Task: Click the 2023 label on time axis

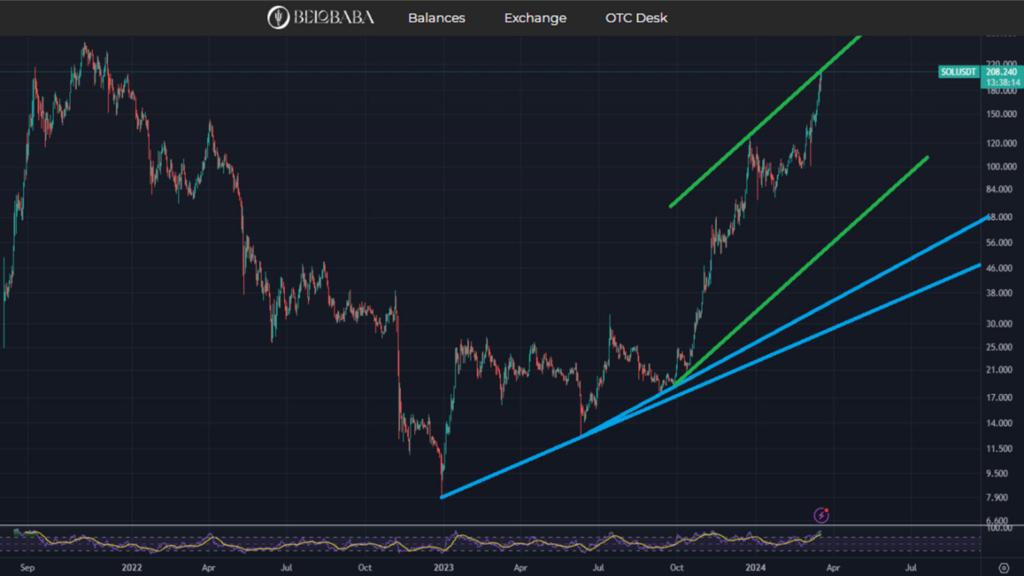Action: (443, 566)
